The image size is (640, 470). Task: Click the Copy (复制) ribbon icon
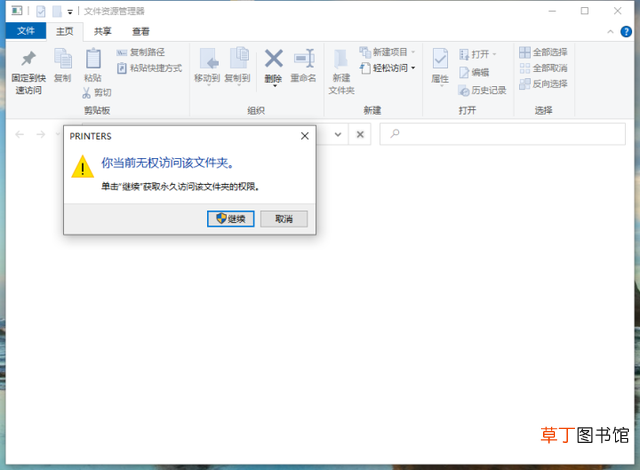pyautogui.click(x=62, y=59)
